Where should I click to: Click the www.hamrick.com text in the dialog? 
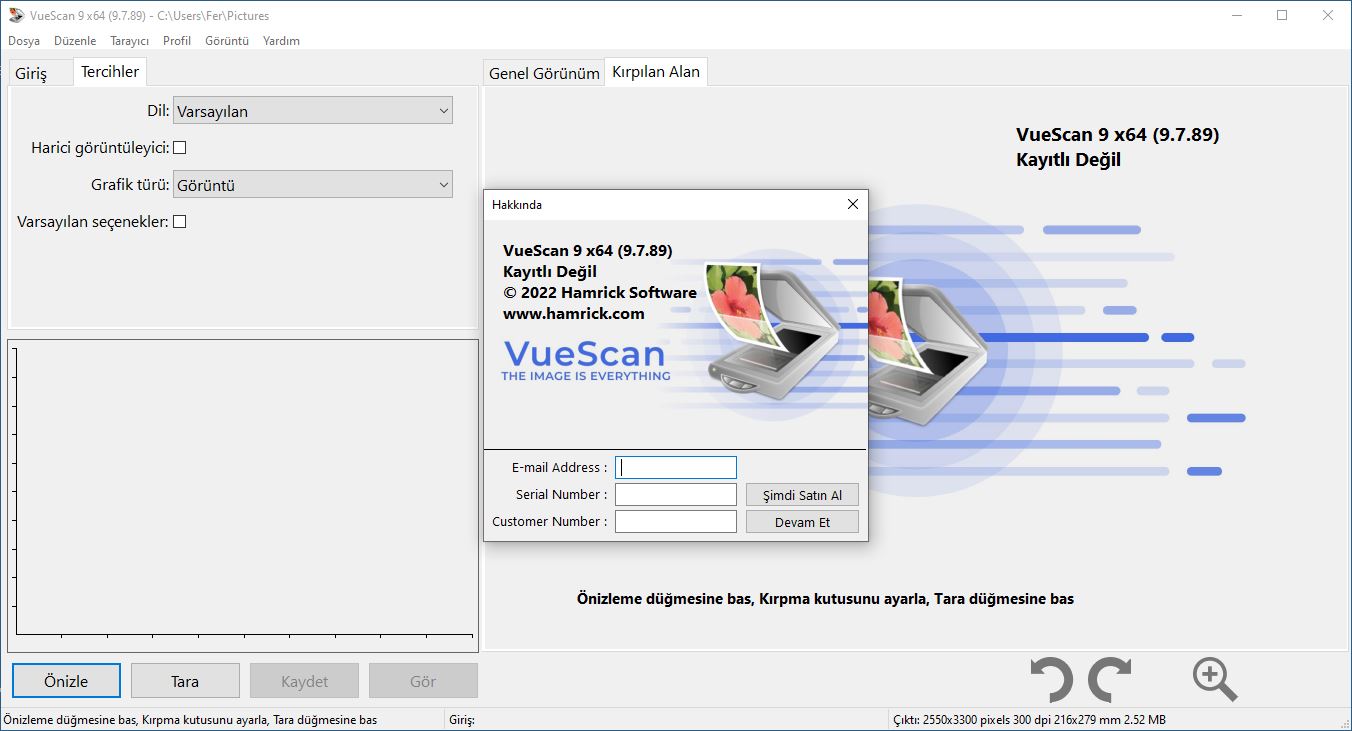click(x=574, y=314)
